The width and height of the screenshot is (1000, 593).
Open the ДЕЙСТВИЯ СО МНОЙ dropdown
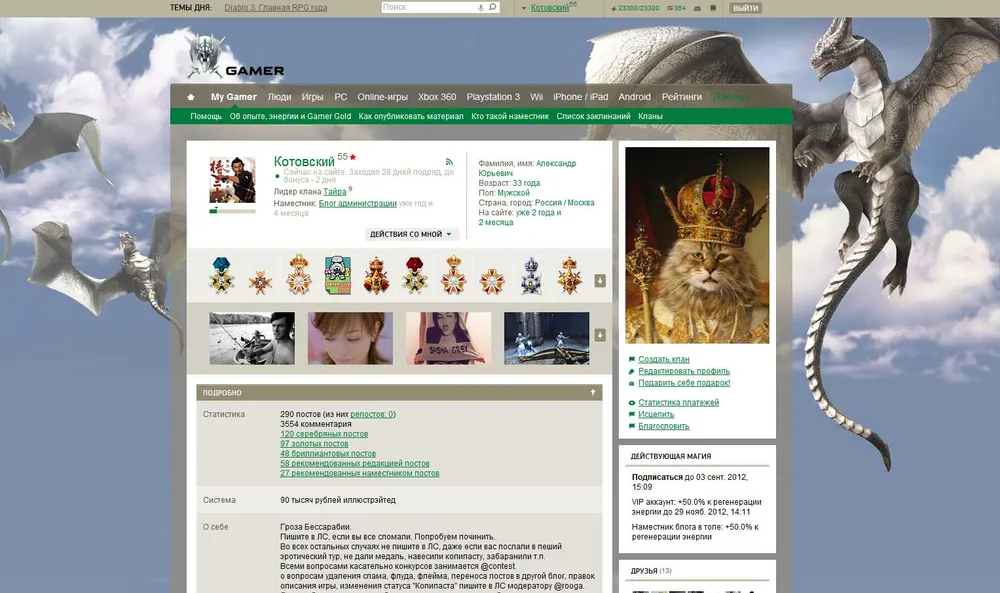click(x=412, y=234)
